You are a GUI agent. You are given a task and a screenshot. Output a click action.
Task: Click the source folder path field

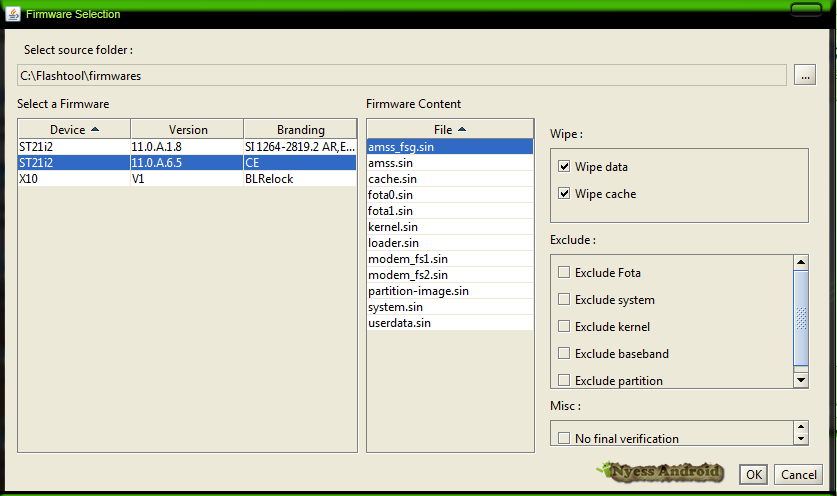(x=402, y=75)
